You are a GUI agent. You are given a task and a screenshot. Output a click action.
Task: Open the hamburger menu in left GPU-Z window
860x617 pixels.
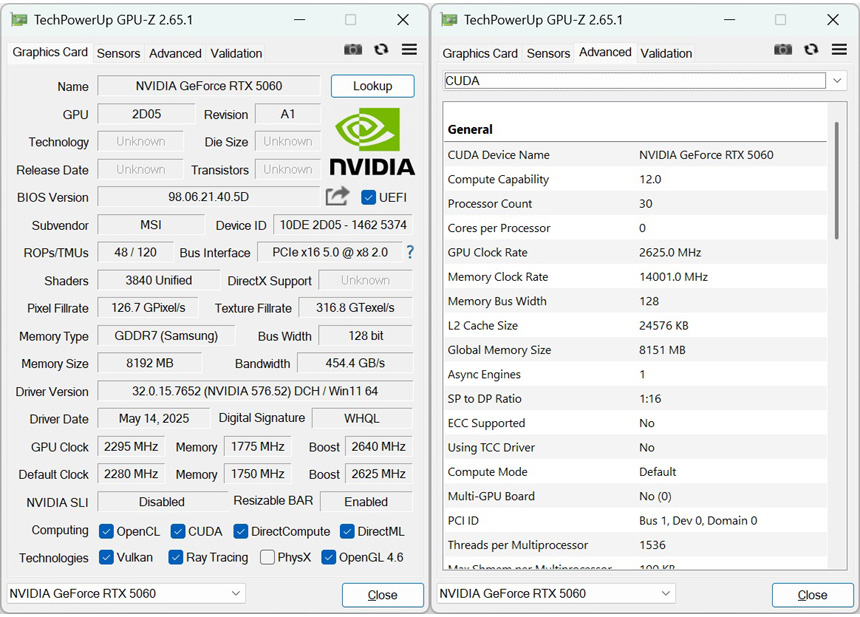pos(409,50)
